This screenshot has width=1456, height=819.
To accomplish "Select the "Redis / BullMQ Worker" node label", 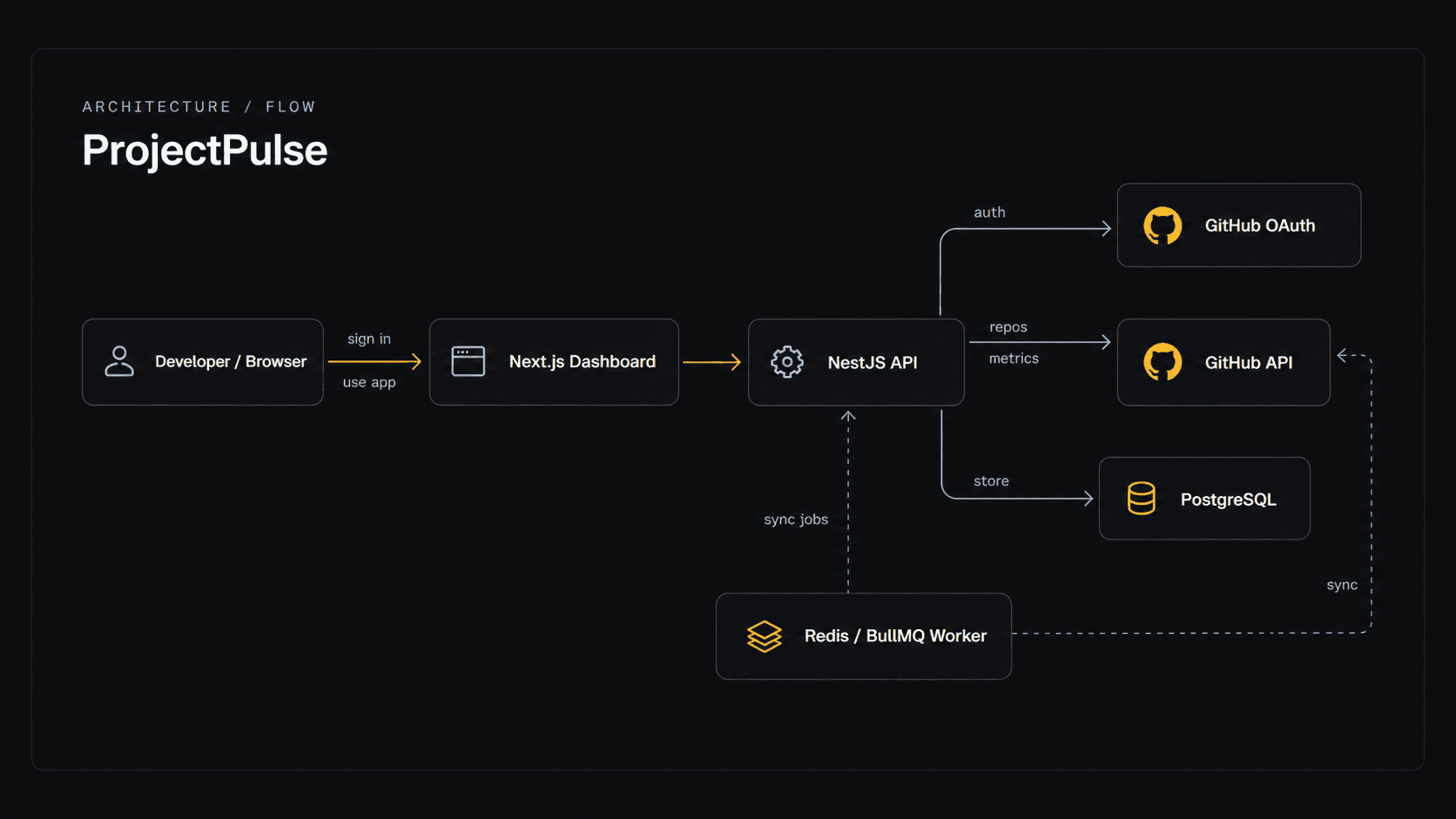I will click(895, 636).
